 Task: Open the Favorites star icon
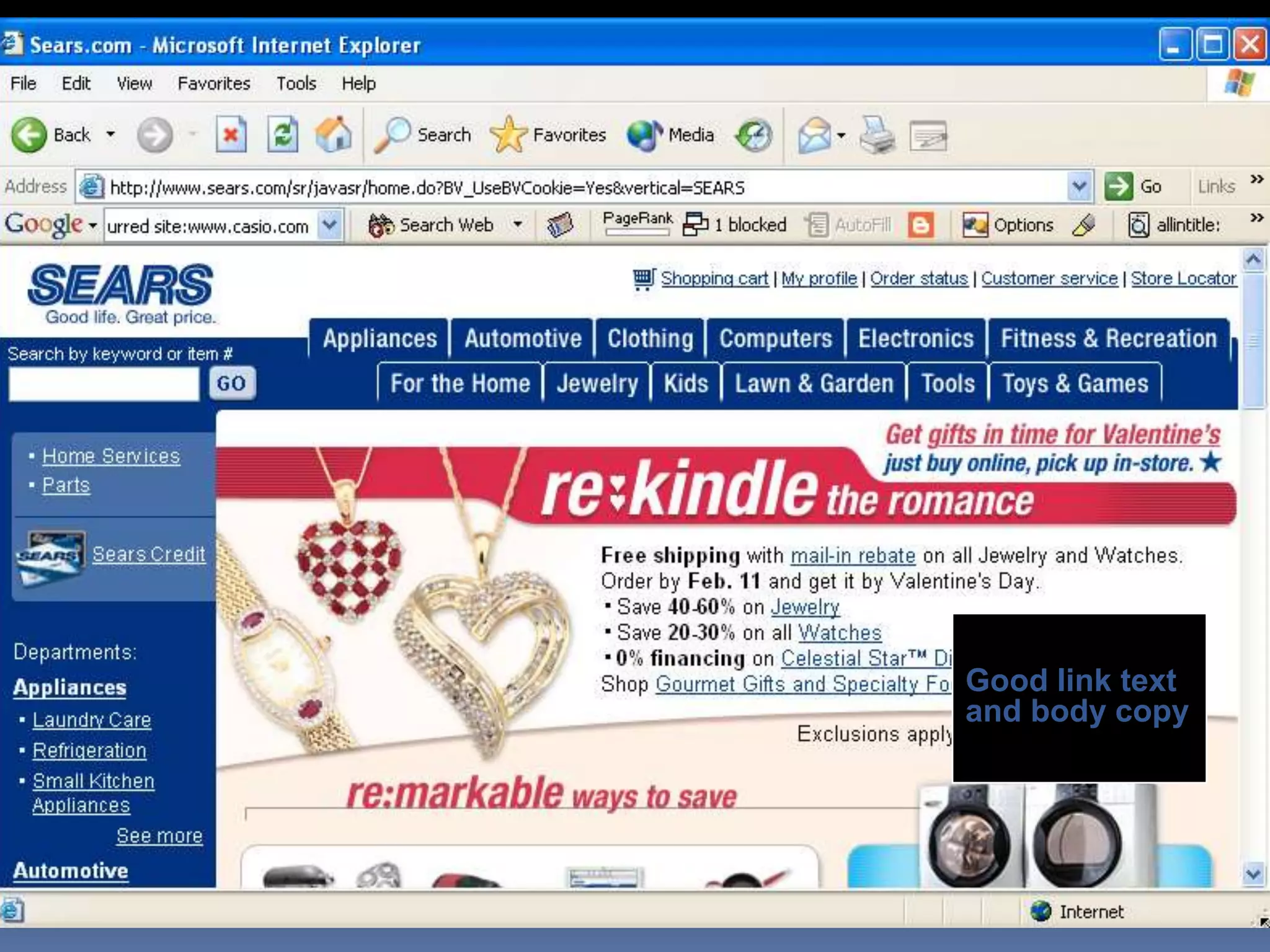point(508,134)
